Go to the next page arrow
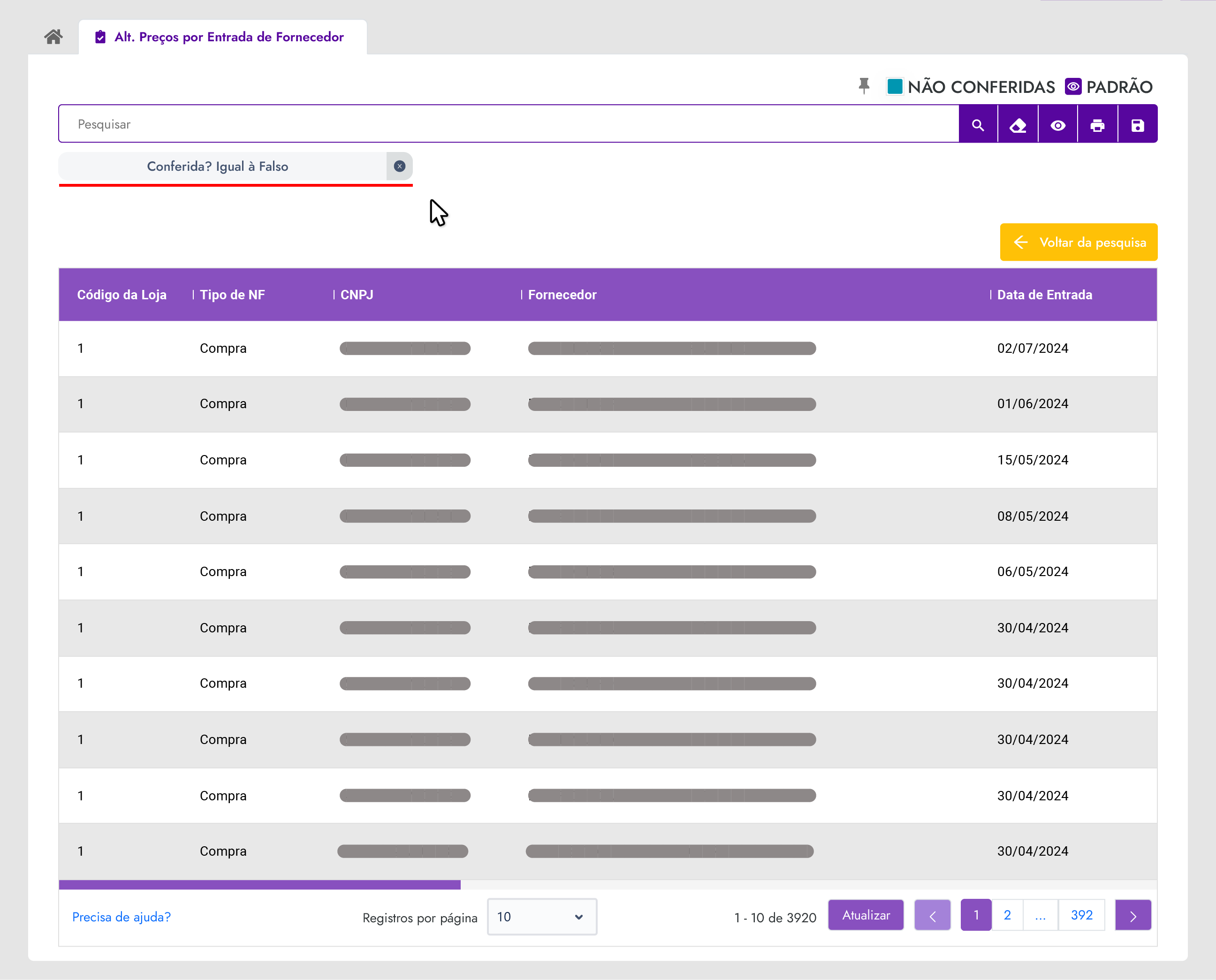This screenshot has height=980, width=1216. tap(1132, 915)
